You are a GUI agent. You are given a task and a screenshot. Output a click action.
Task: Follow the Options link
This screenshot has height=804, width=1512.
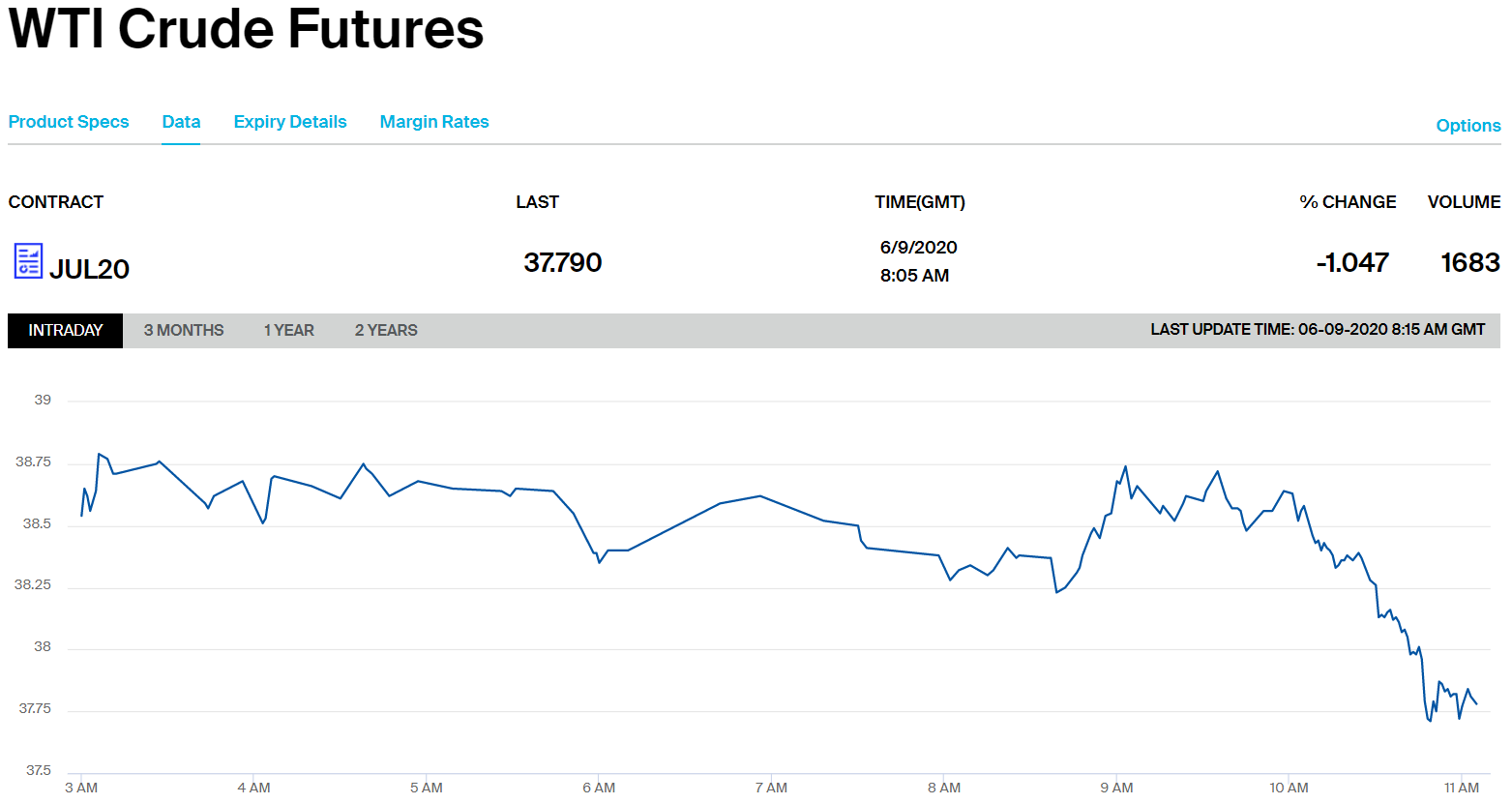pos(1468,126)
